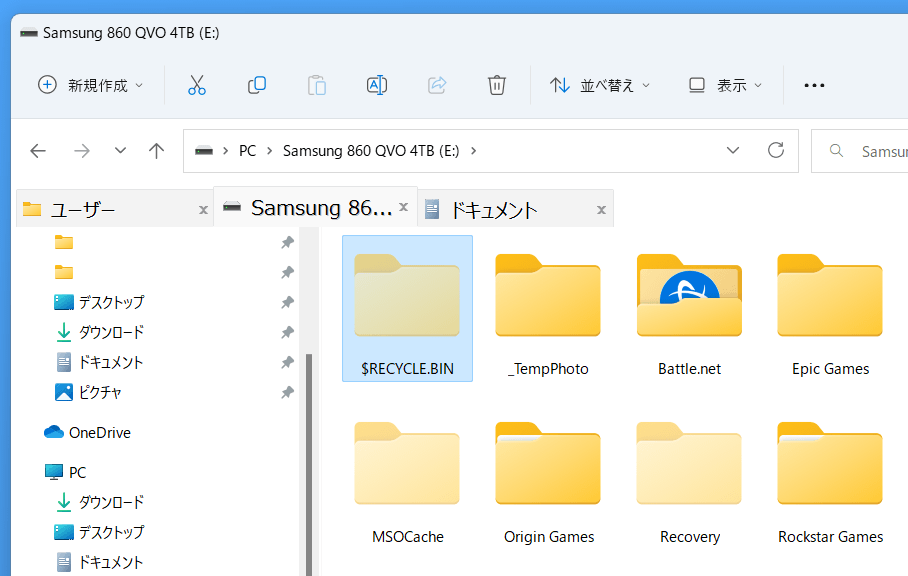The width and height of the screenshot is (908, 576).
Task: Click Samsung 860 QVO 4TB (E:) breadcrumb
Action: pos(371,151)
